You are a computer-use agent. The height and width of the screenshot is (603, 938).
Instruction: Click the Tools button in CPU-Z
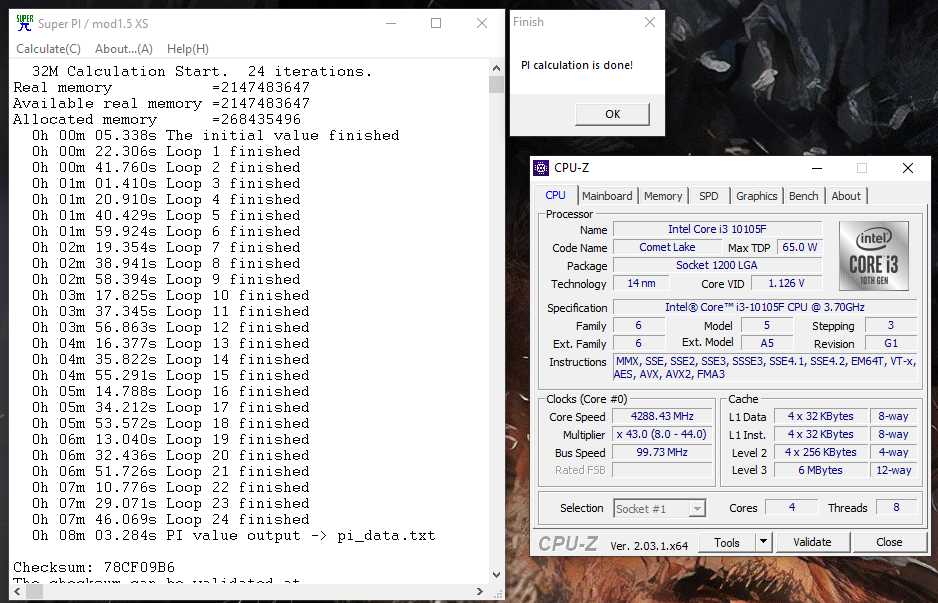pos(727,543)
